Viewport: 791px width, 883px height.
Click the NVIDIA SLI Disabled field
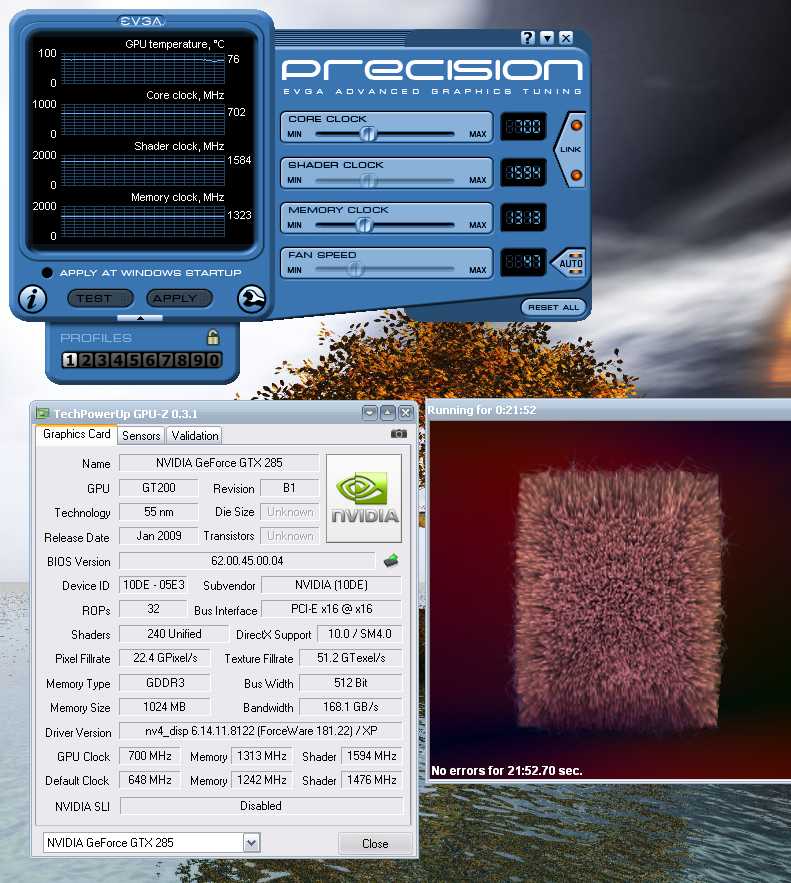[x=261, y=806]
